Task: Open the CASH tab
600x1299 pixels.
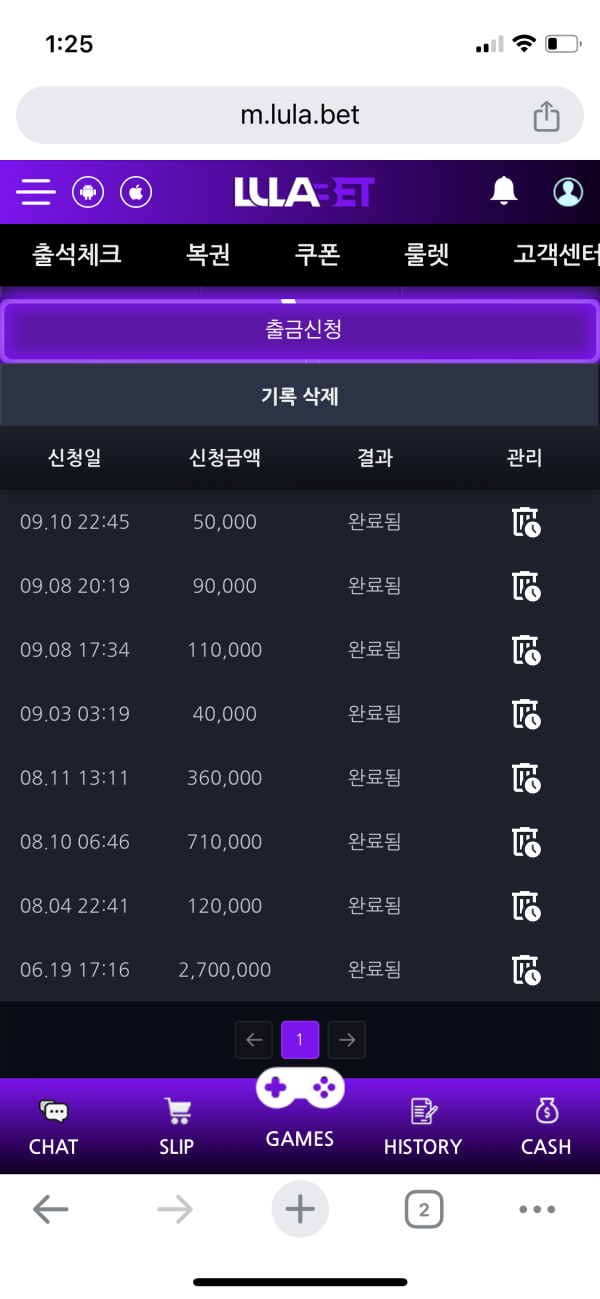Action: point(546,1128)
